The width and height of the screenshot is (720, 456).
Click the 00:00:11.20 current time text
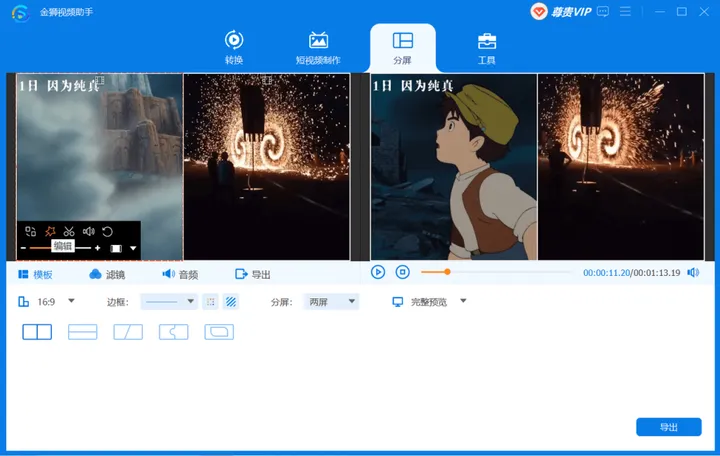pyautogui.click(x=606, y=273)
